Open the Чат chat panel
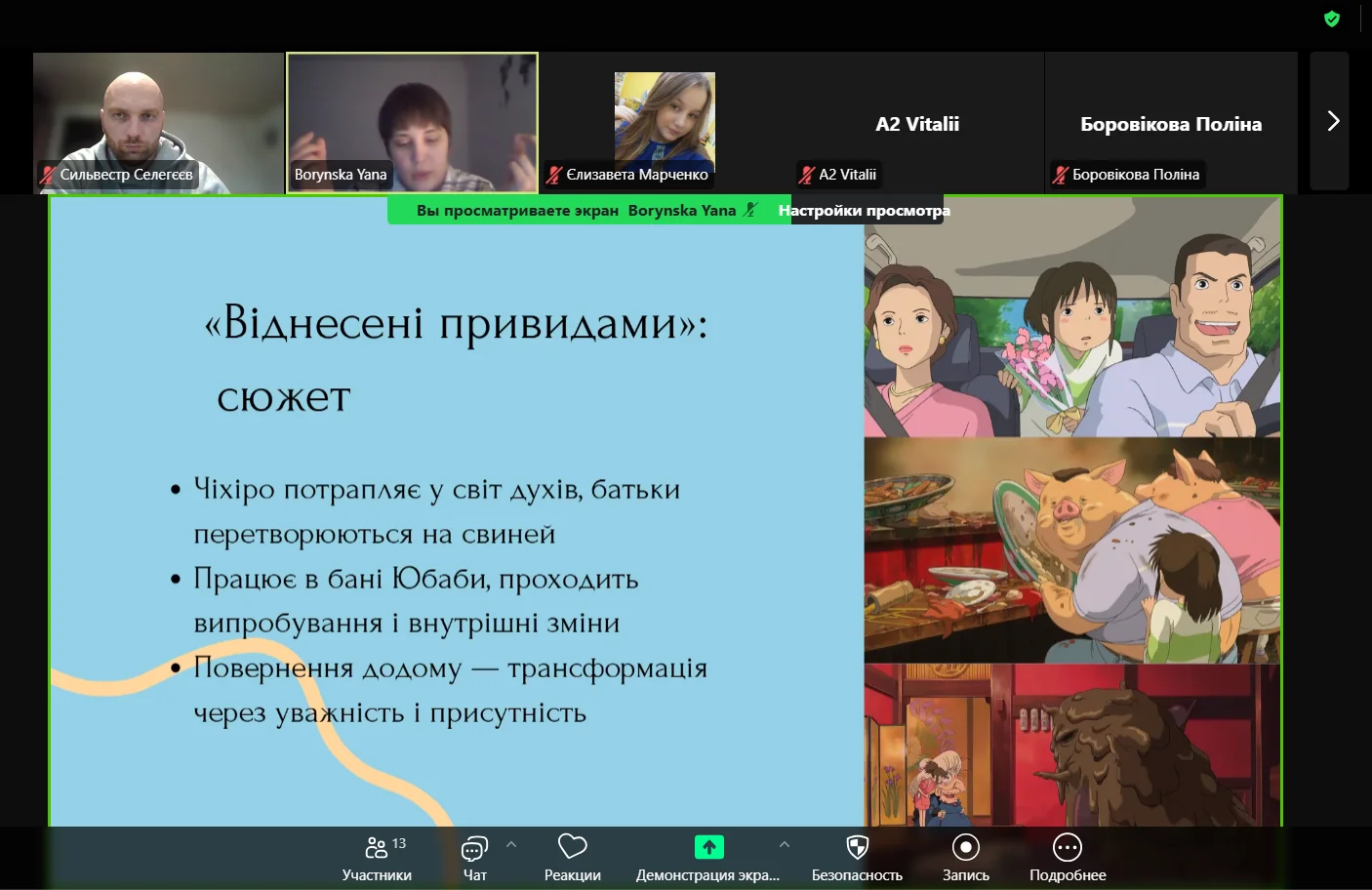 (x=474, y=858)
